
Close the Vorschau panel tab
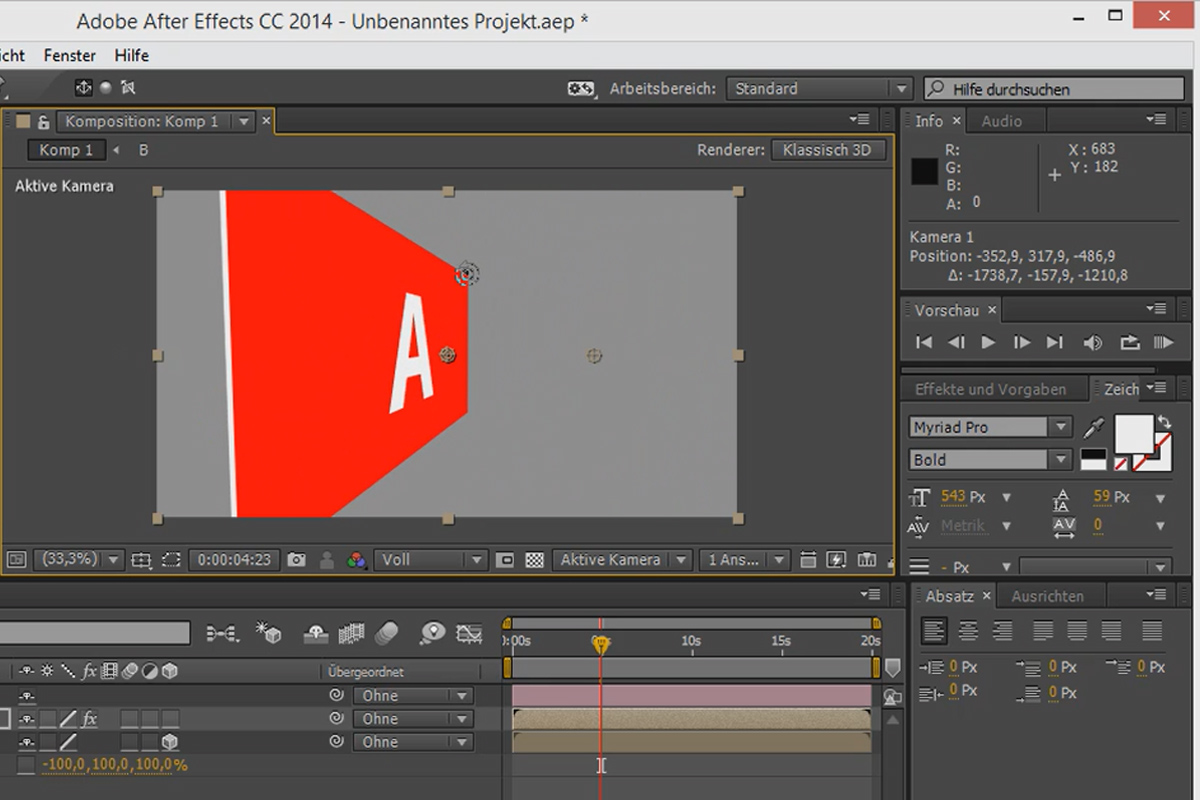point(992,311)
